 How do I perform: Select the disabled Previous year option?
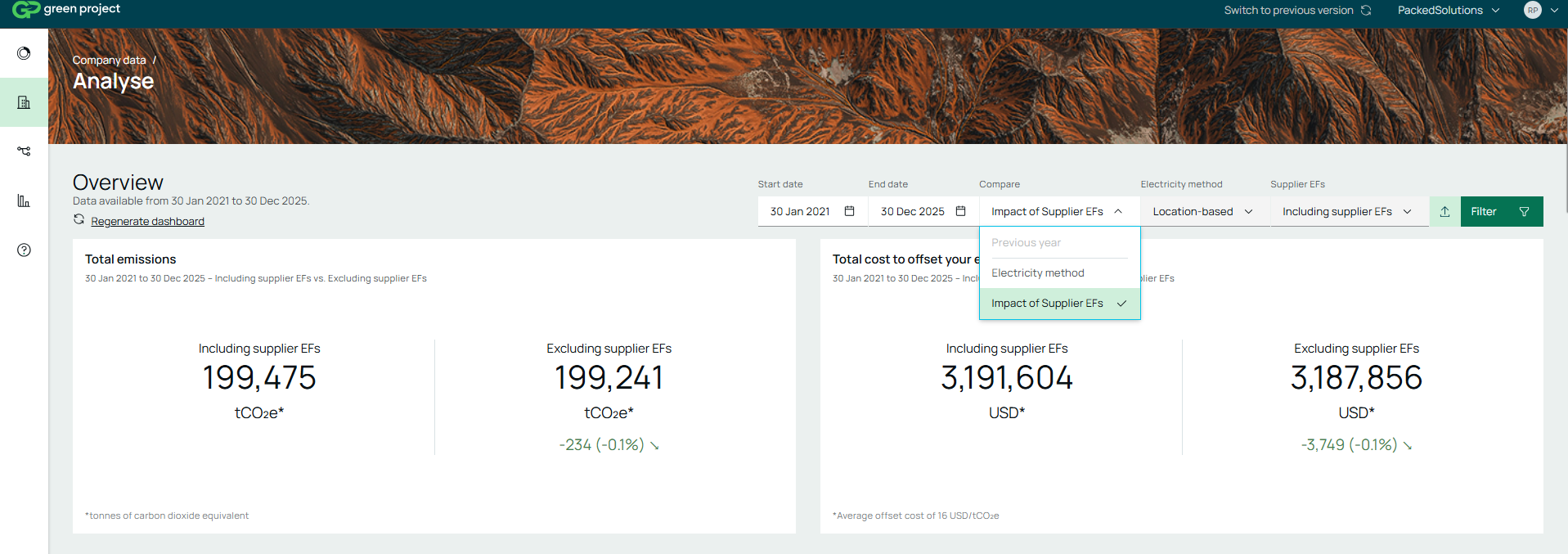pyautogui.click(x=1026, y=243)
